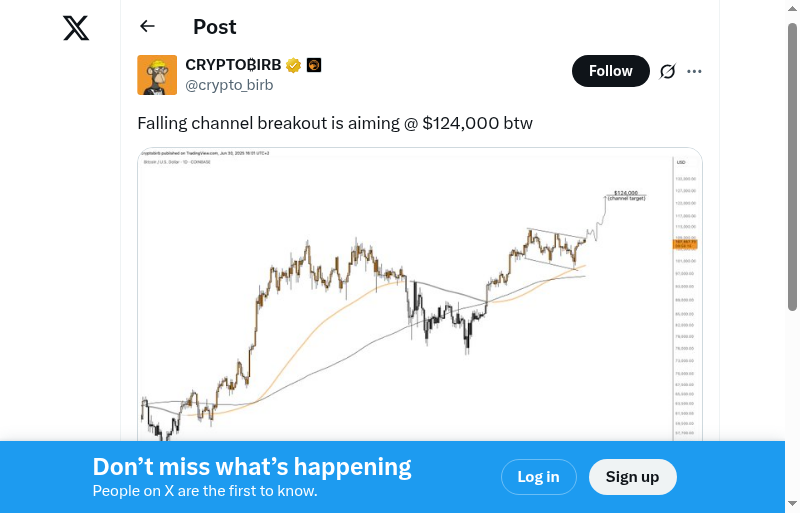The image size is (800, 513).
Task: Click the gold verified badge
Action: click(x=294, y=66)
